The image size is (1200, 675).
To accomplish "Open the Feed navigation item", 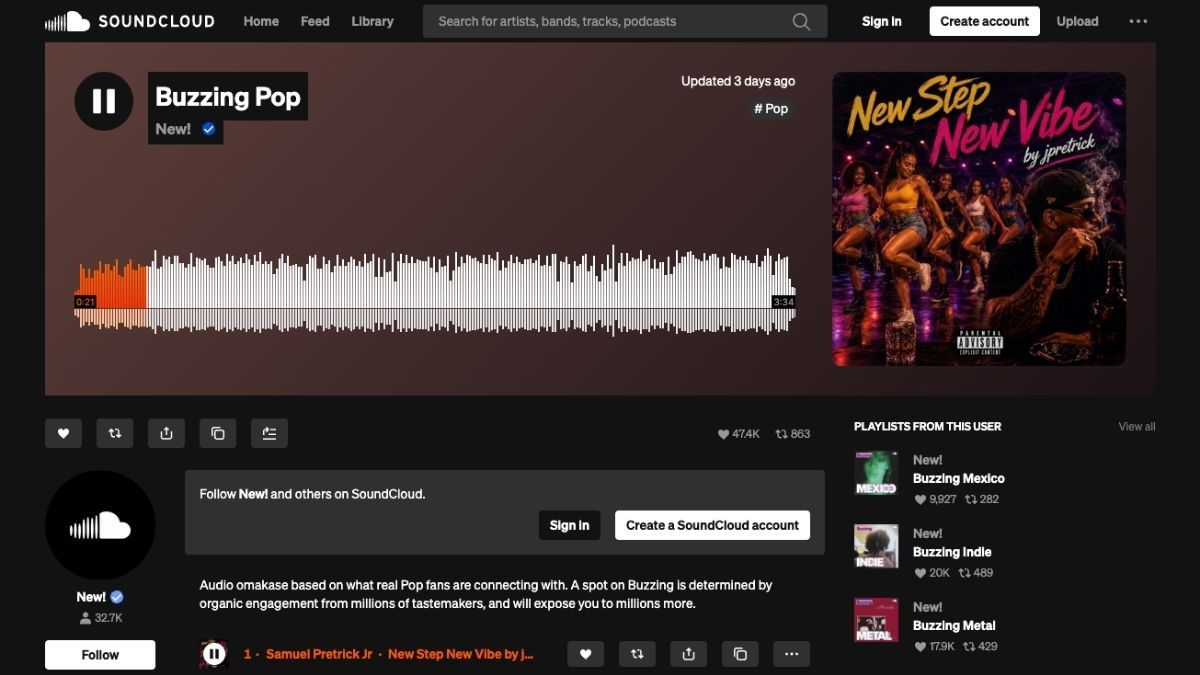I will (315, 21).
